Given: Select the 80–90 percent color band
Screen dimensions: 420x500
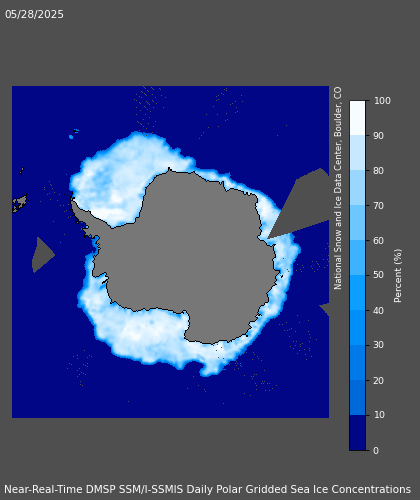Looking at the screenshot, I should [357, 153].
